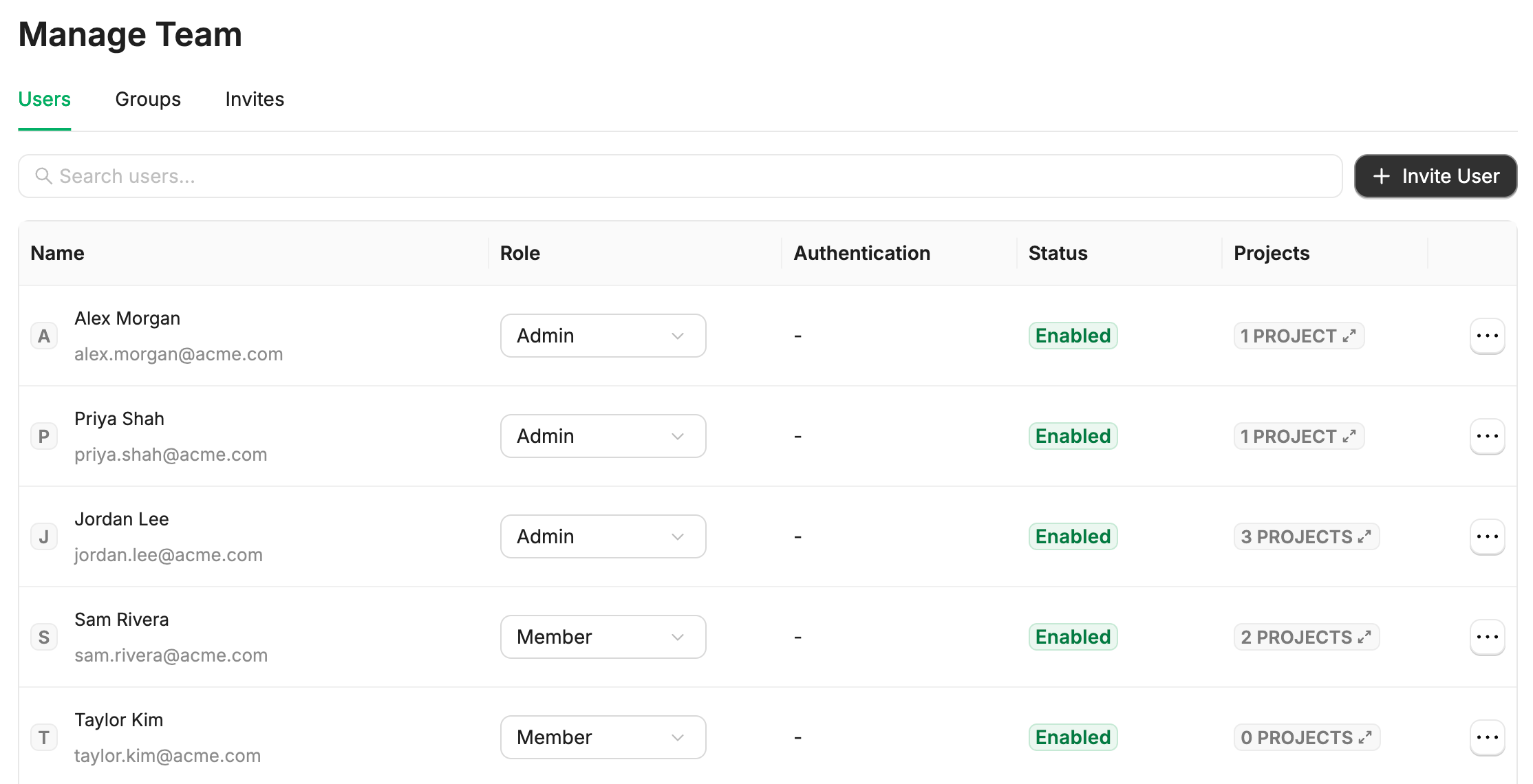1533x784 pixels.
Task: Open the more options menu for Jordan Lee
Action: coord(1487,537)
